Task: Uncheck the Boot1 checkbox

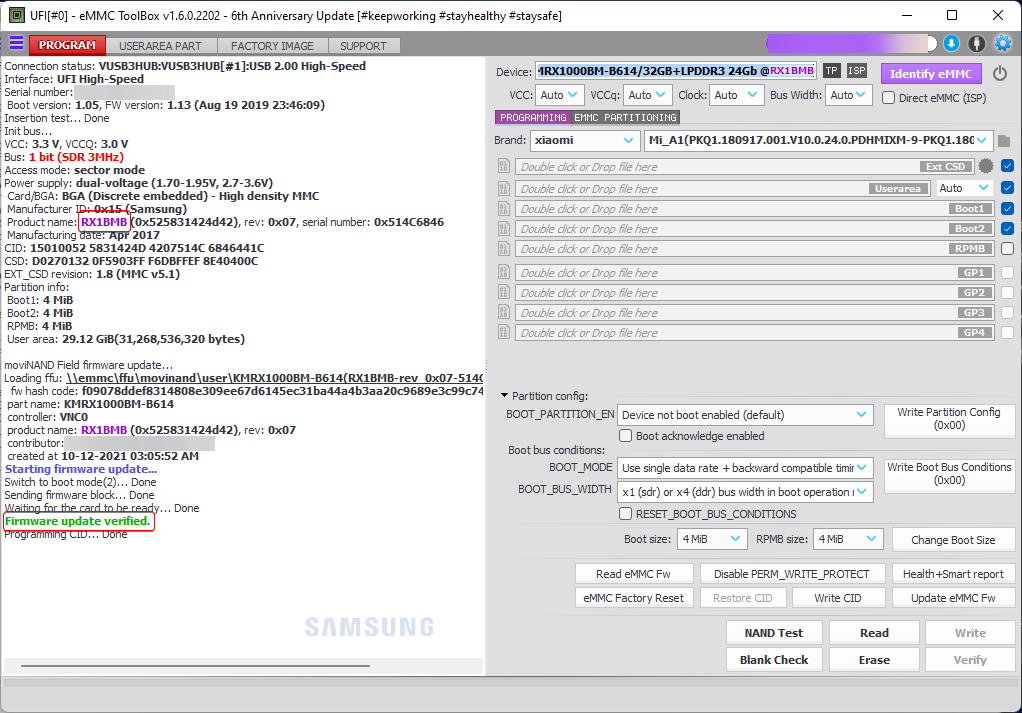Action: click(1007, 209)
